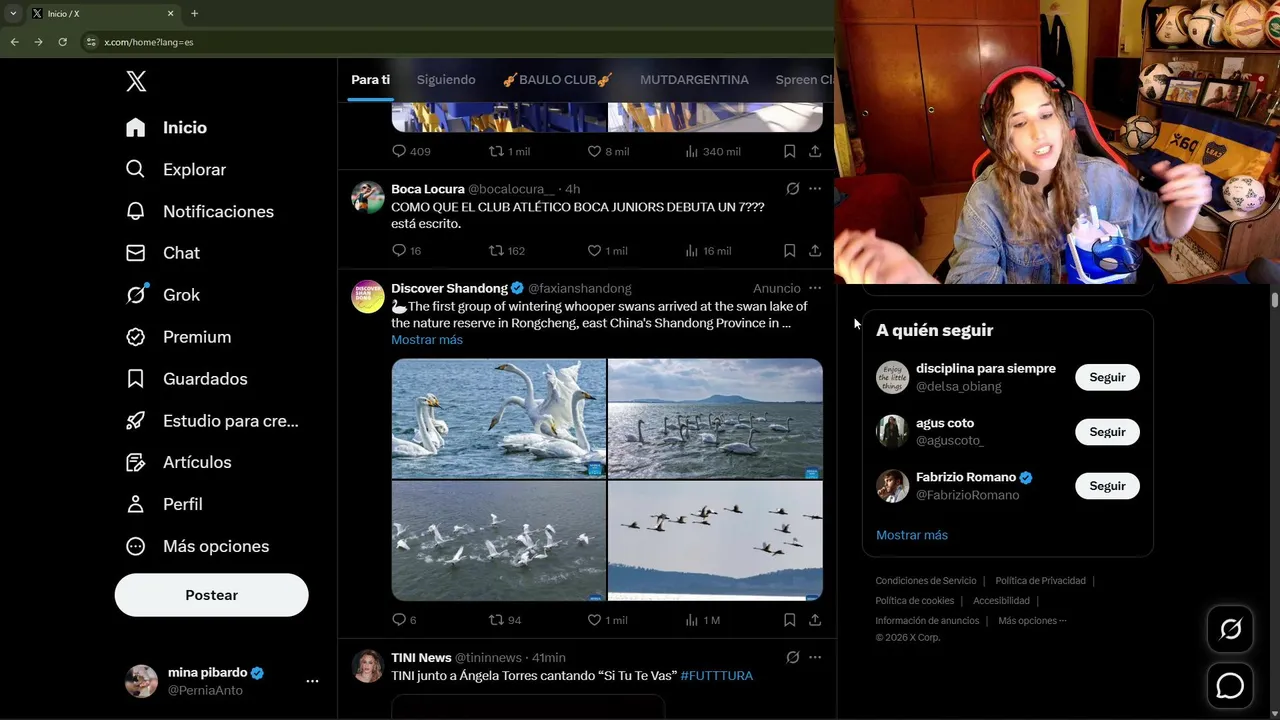Open browser tab search dropdown
Image resolution: width=1280 pixels, height=720 pixels.
[13, 14]
